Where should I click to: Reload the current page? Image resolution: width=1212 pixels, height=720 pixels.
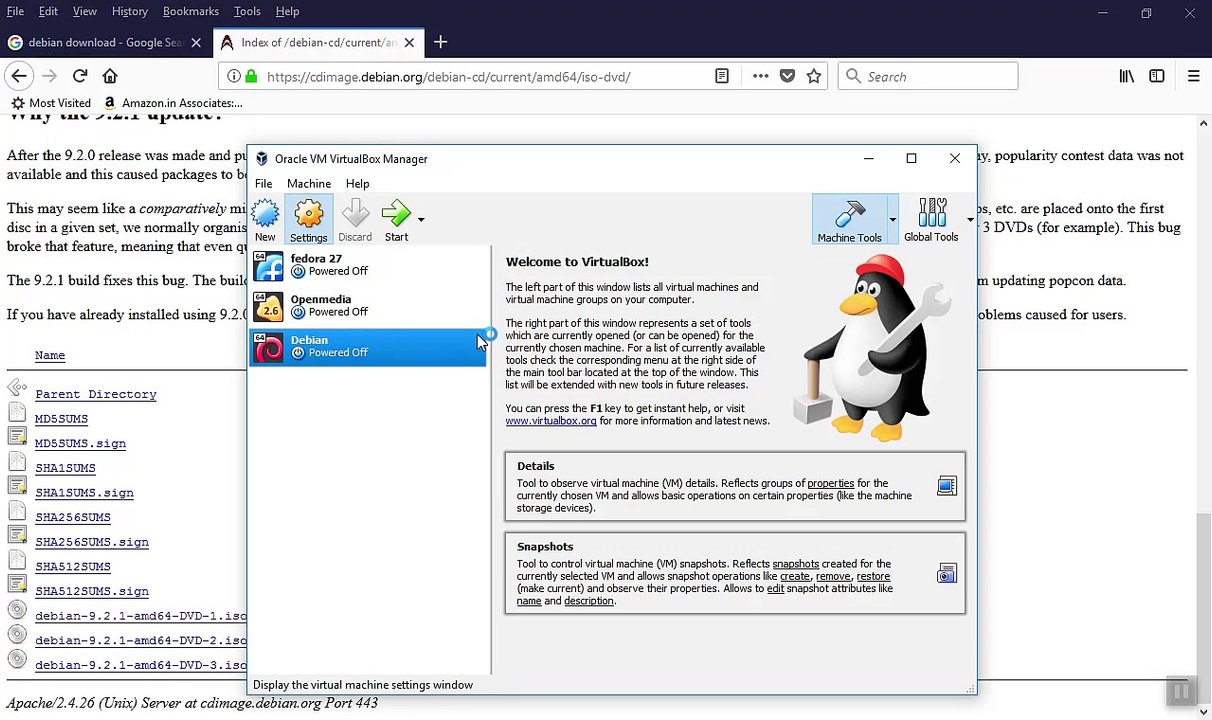pyautogui.click(x=80, y=76)
